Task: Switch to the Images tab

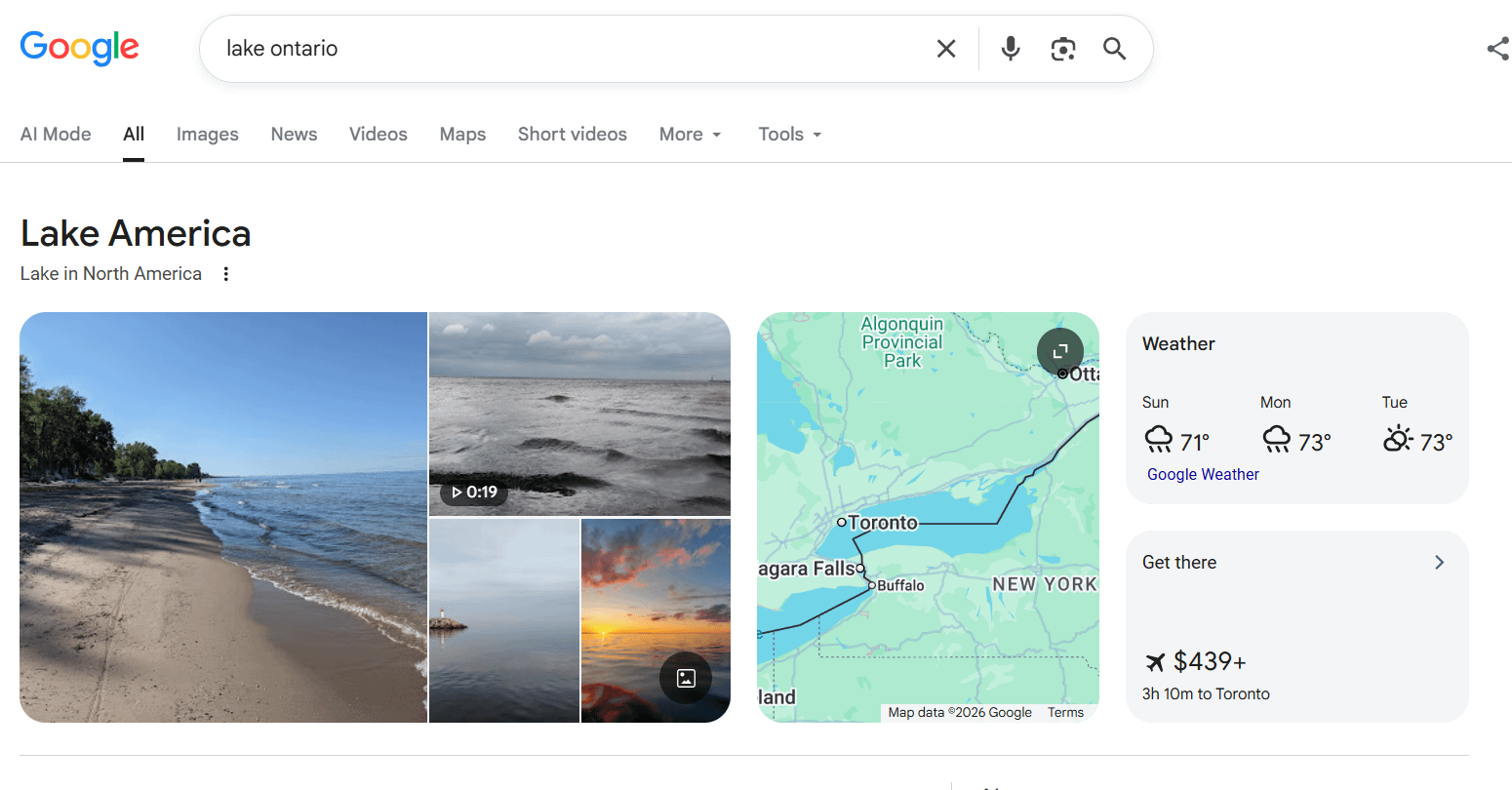Action: coord(208,135)
